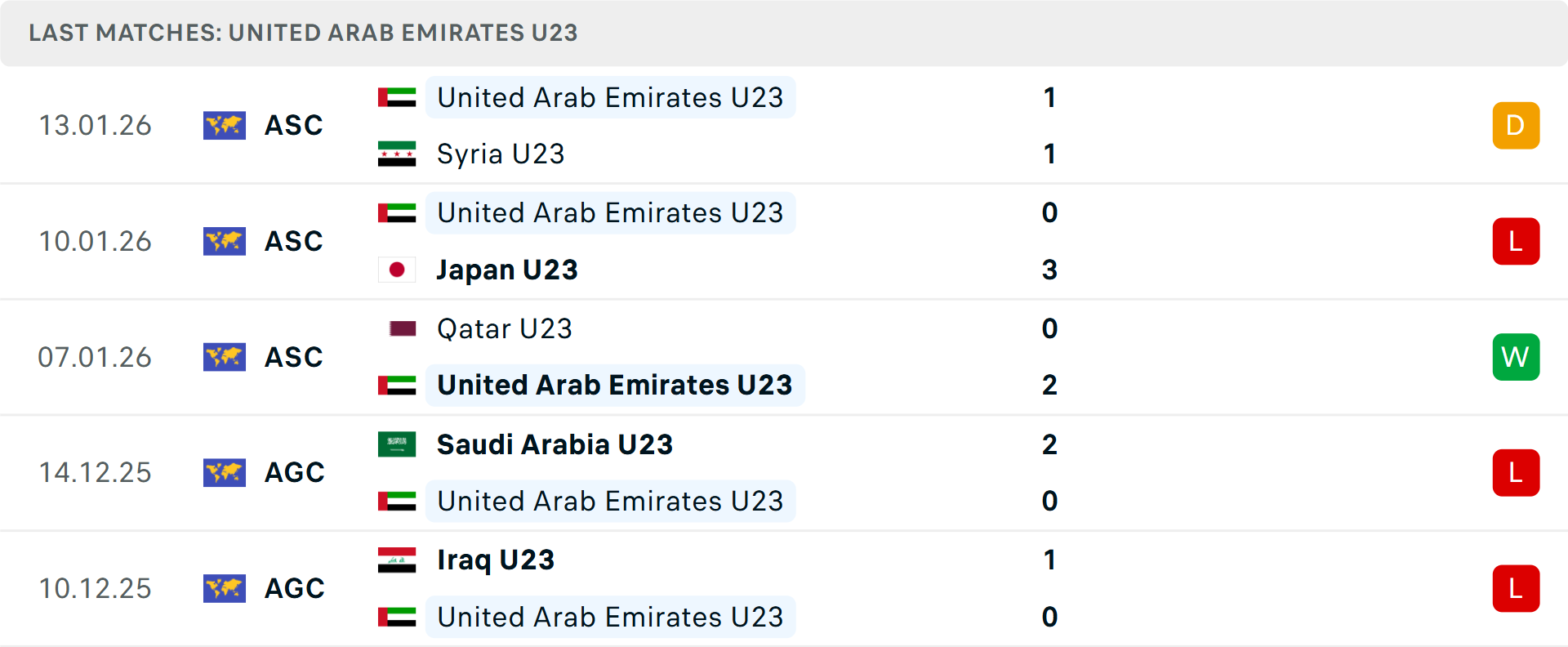
Task: Click the competition icon for 13.01.26 match
Action: (224, 126)
